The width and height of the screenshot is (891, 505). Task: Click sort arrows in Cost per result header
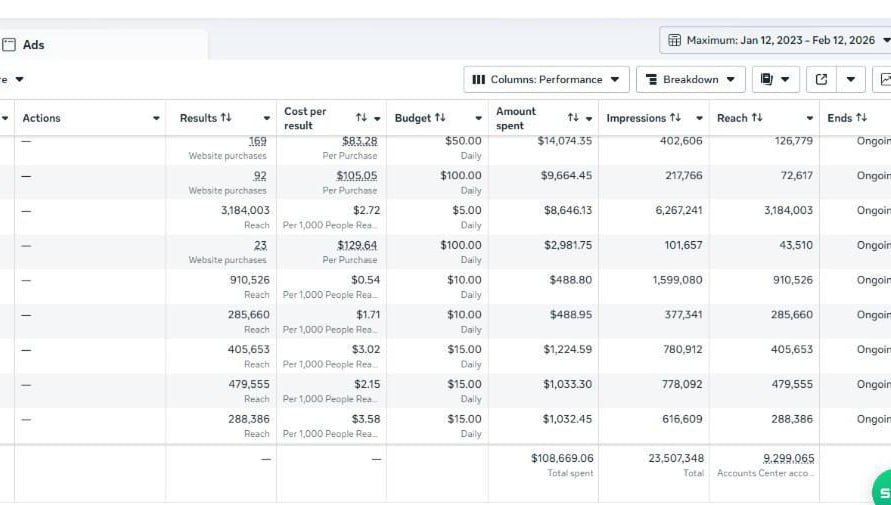tap(361, 118)
